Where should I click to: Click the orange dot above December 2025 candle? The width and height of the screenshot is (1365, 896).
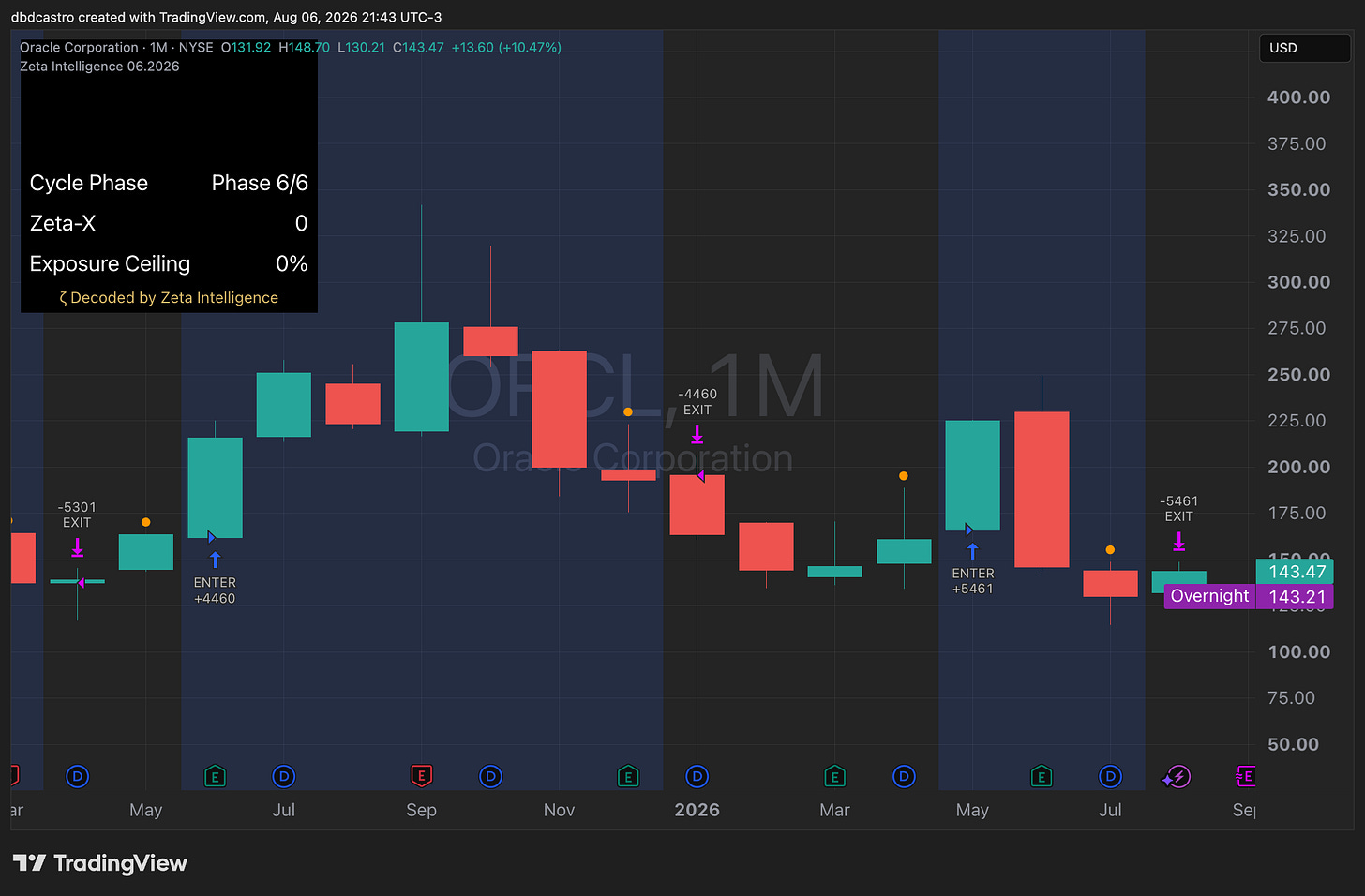628,411
